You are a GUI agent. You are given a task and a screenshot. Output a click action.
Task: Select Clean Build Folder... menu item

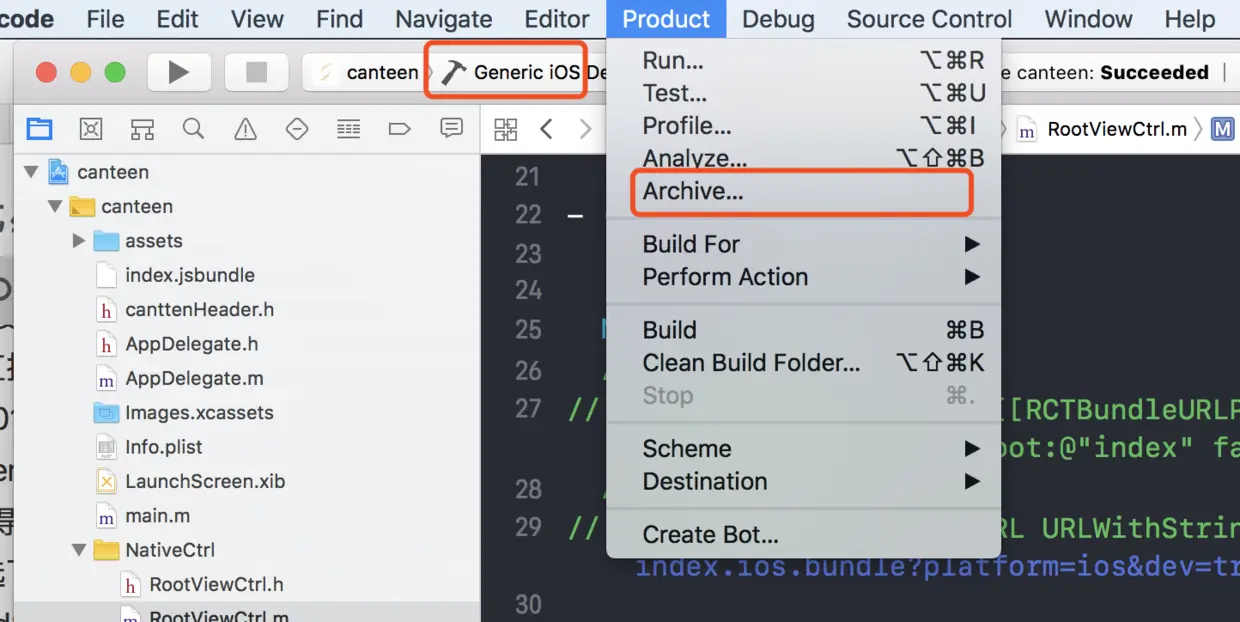click(751, 363)
